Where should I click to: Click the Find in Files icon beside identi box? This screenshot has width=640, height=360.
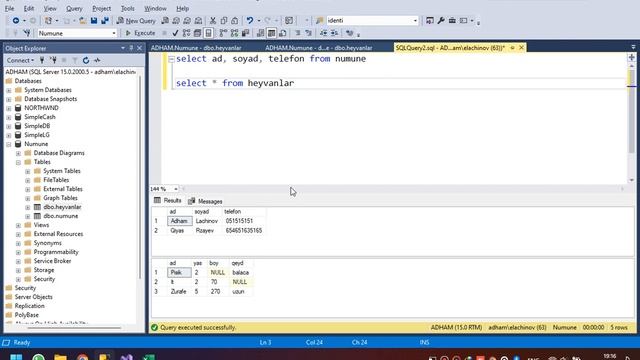point(320,20)
